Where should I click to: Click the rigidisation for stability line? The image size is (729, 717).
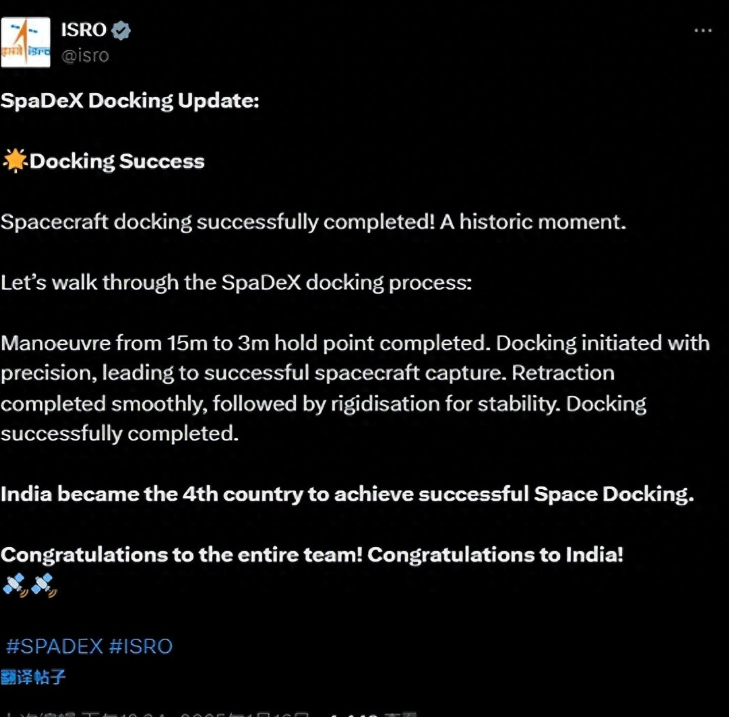coord(323,404)
